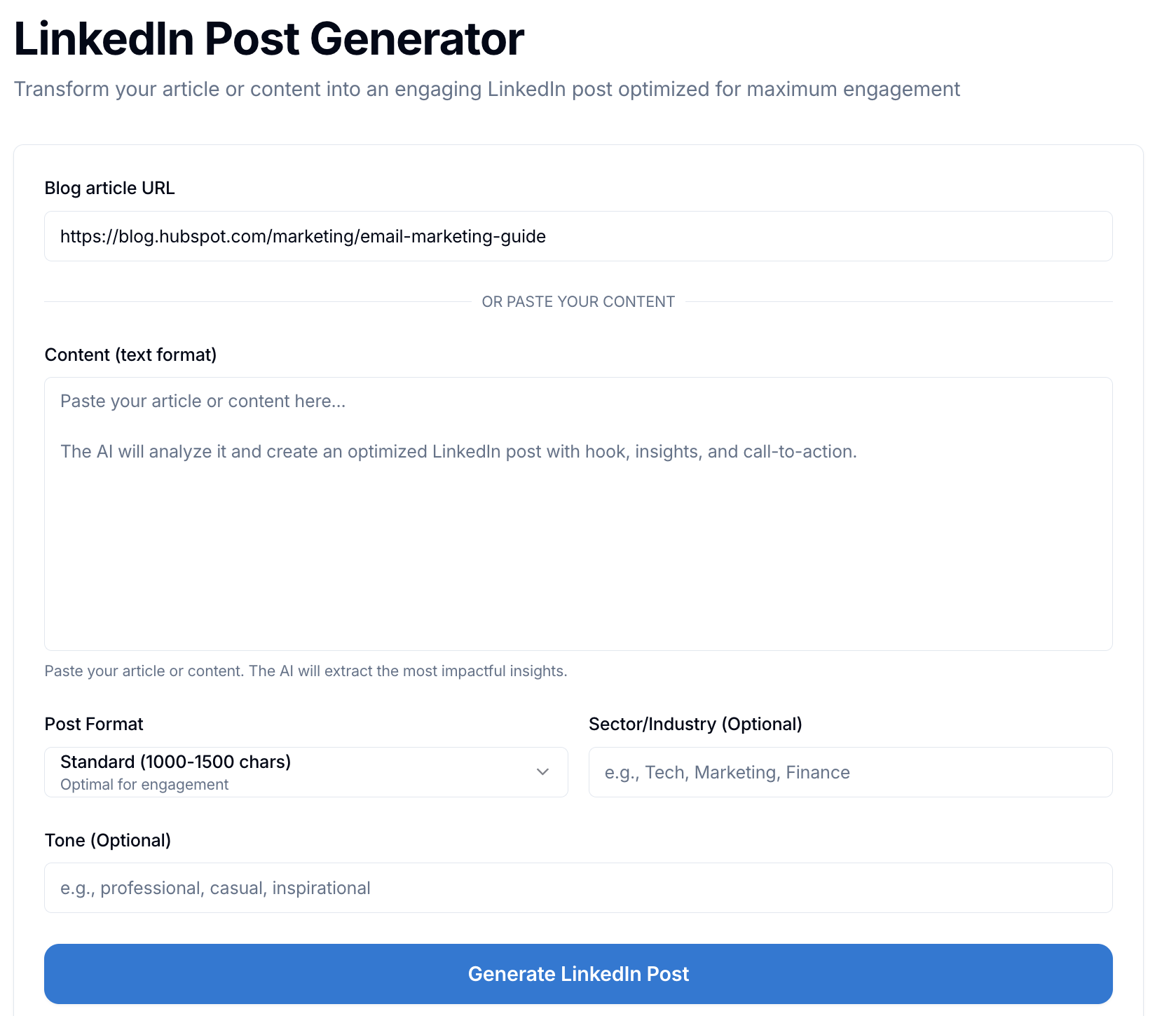Click the "OR PASTE YOUR CONTENT" divider text

coord(578,302)
